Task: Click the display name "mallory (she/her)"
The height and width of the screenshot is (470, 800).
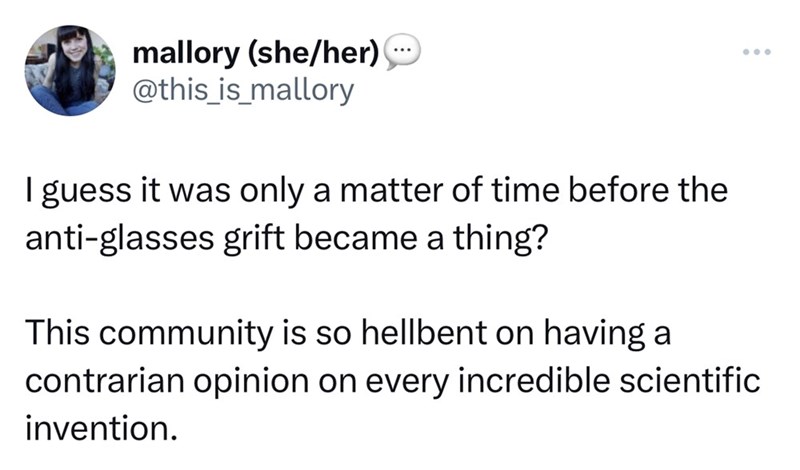Action: [x=254, y=52]
